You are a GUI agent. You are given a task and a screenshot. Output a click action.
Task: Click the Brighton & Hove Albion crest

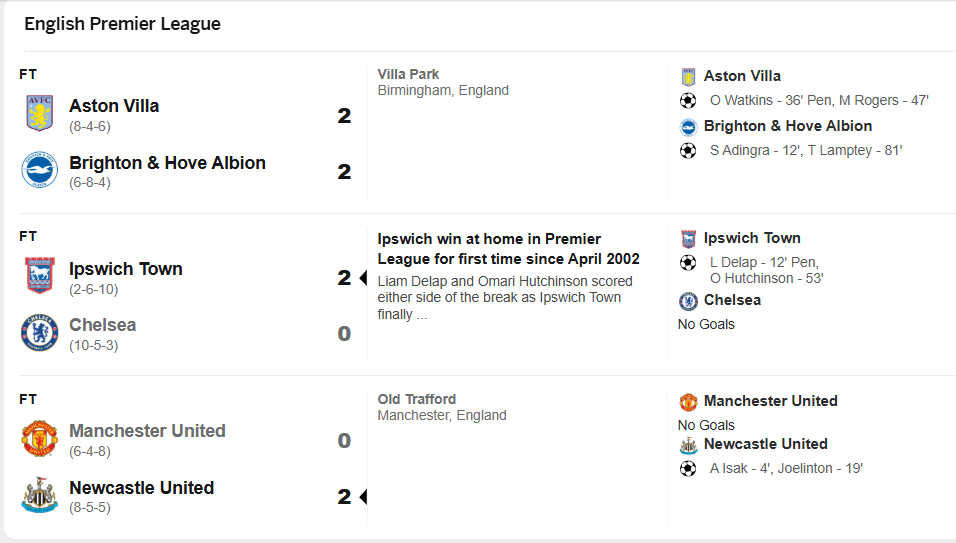(x=40, y=171)
